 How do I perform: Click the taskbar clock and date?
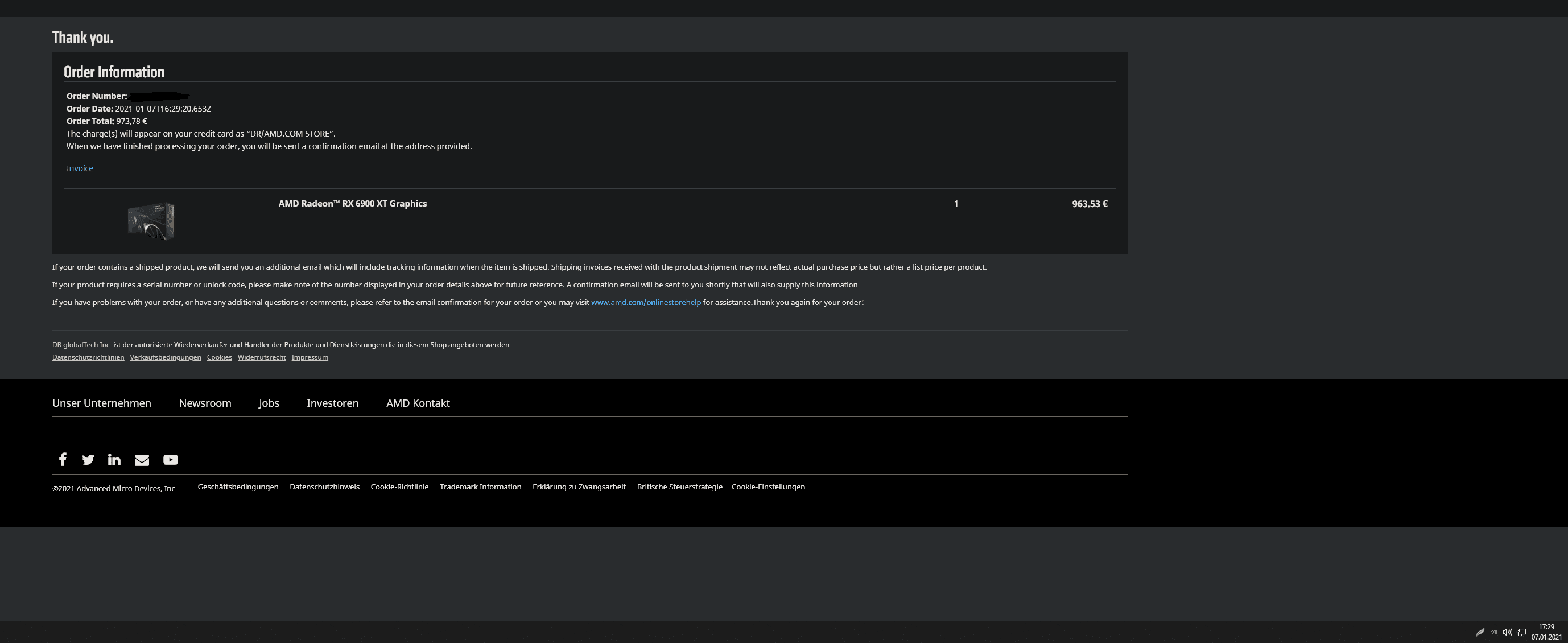click(1546, 632)
